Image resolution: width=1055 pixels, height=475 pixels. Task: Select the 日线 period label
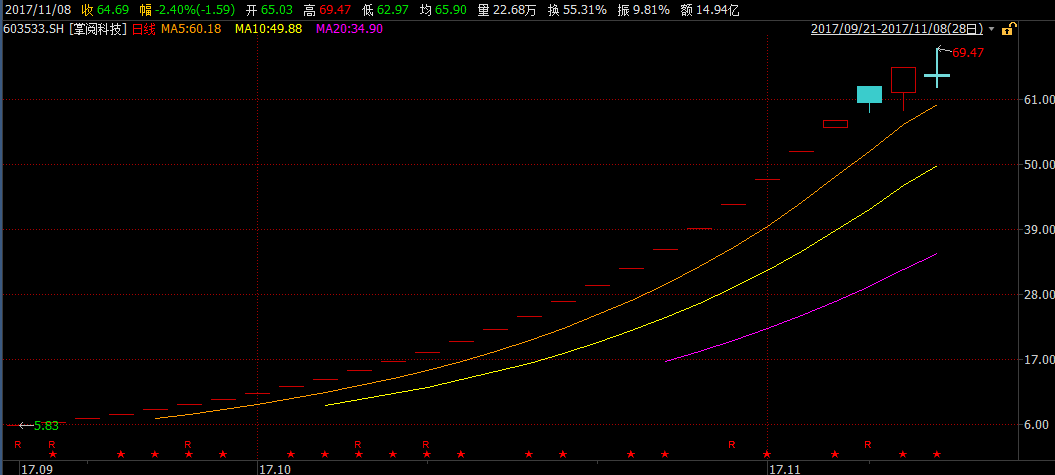point(145,29)
